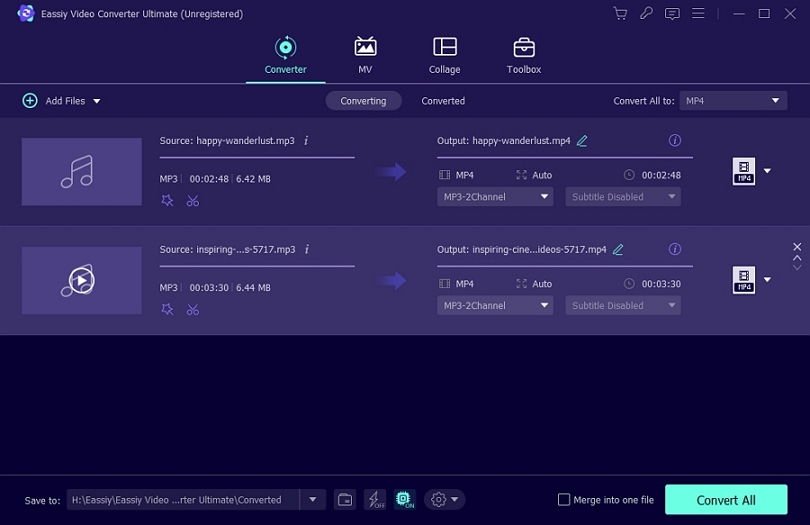
Task: Open the output folder icon
Action: [x=345, y=500]
